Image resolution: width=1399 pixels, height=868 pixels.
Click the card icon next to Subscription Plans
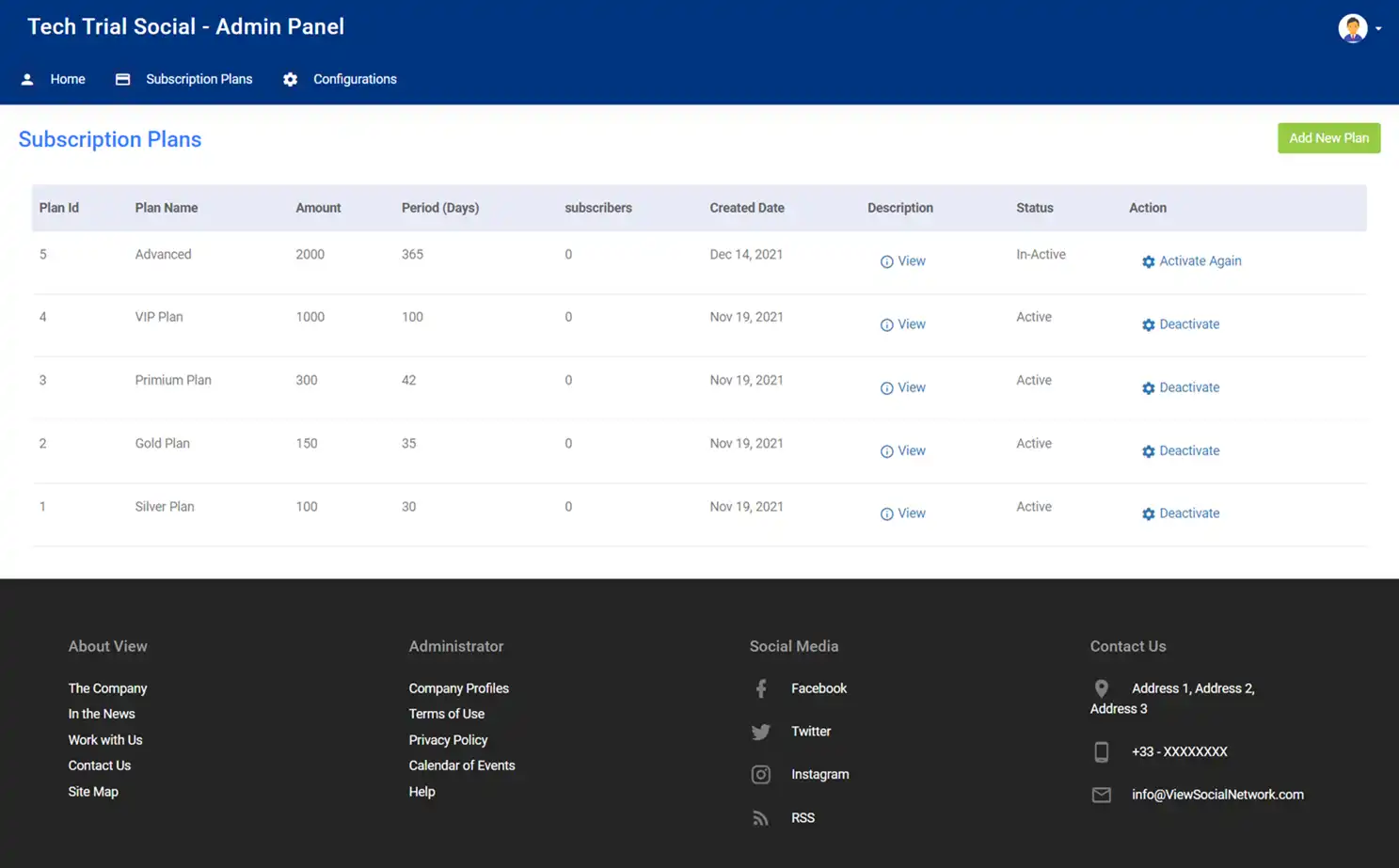122,79
